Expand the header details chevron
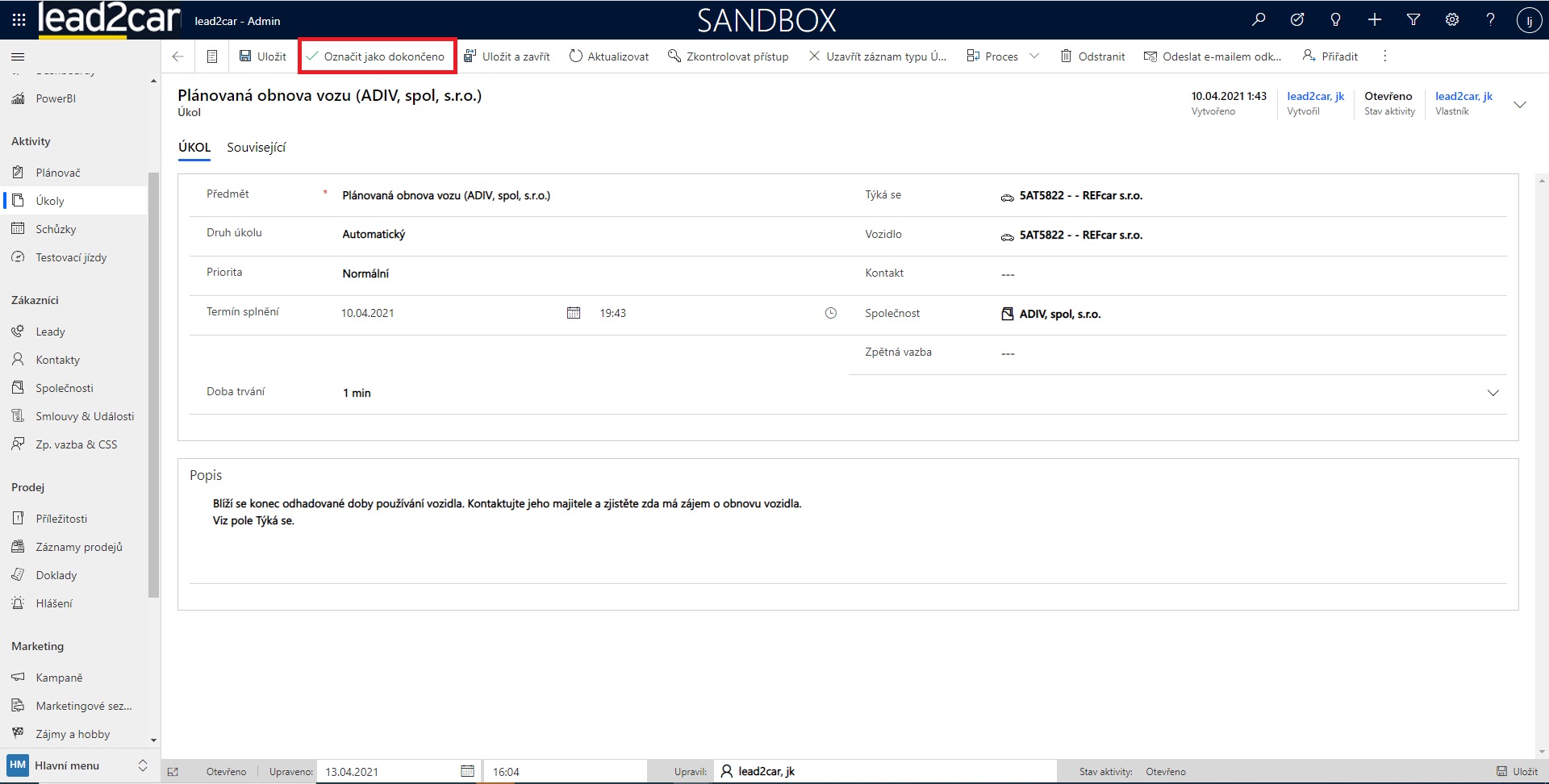The height and width of the screenshot is (784, 1549). [x=1520, y=105]
